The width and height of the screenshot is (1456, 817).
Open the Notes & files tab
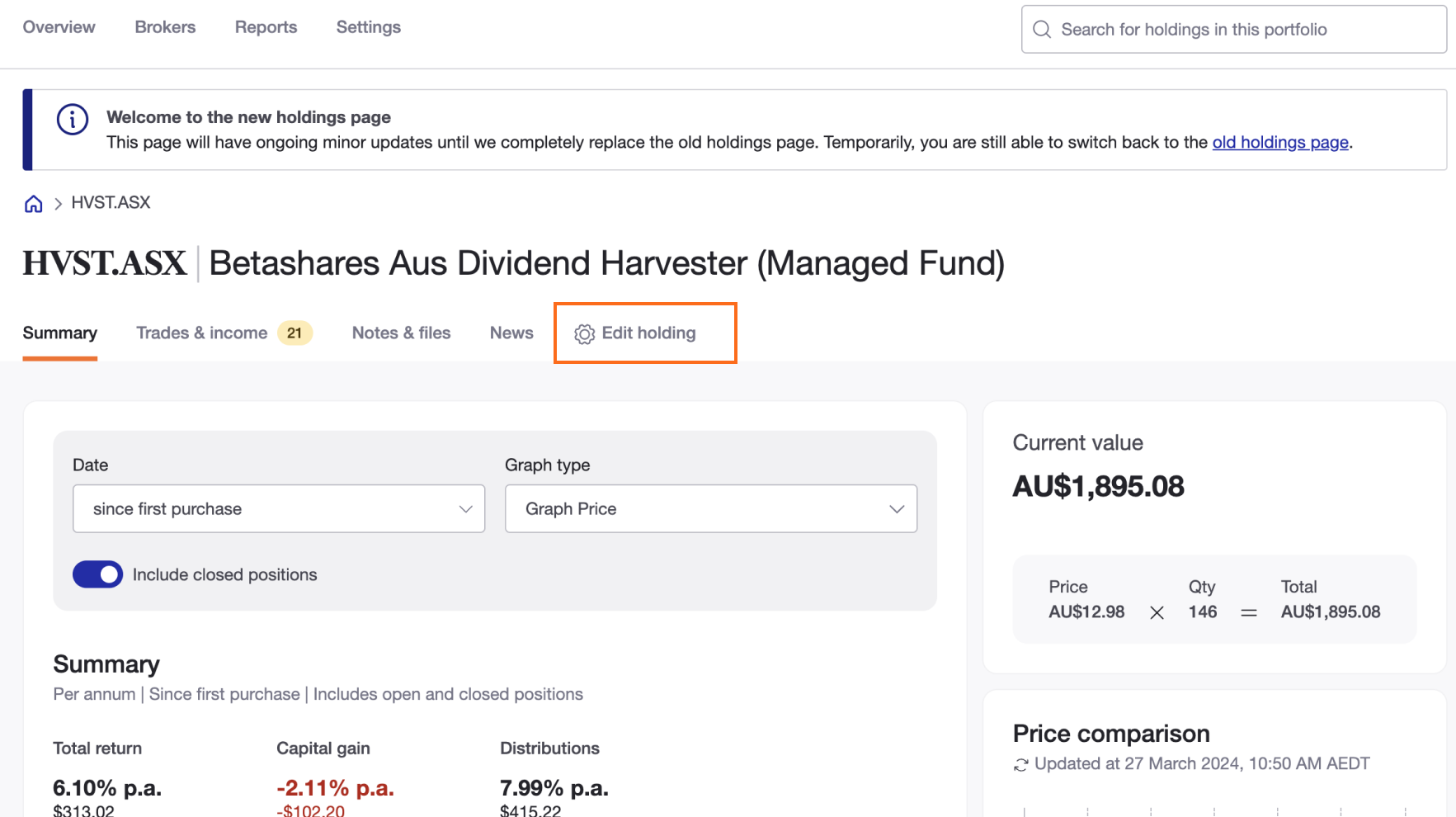tap(402, 333)
